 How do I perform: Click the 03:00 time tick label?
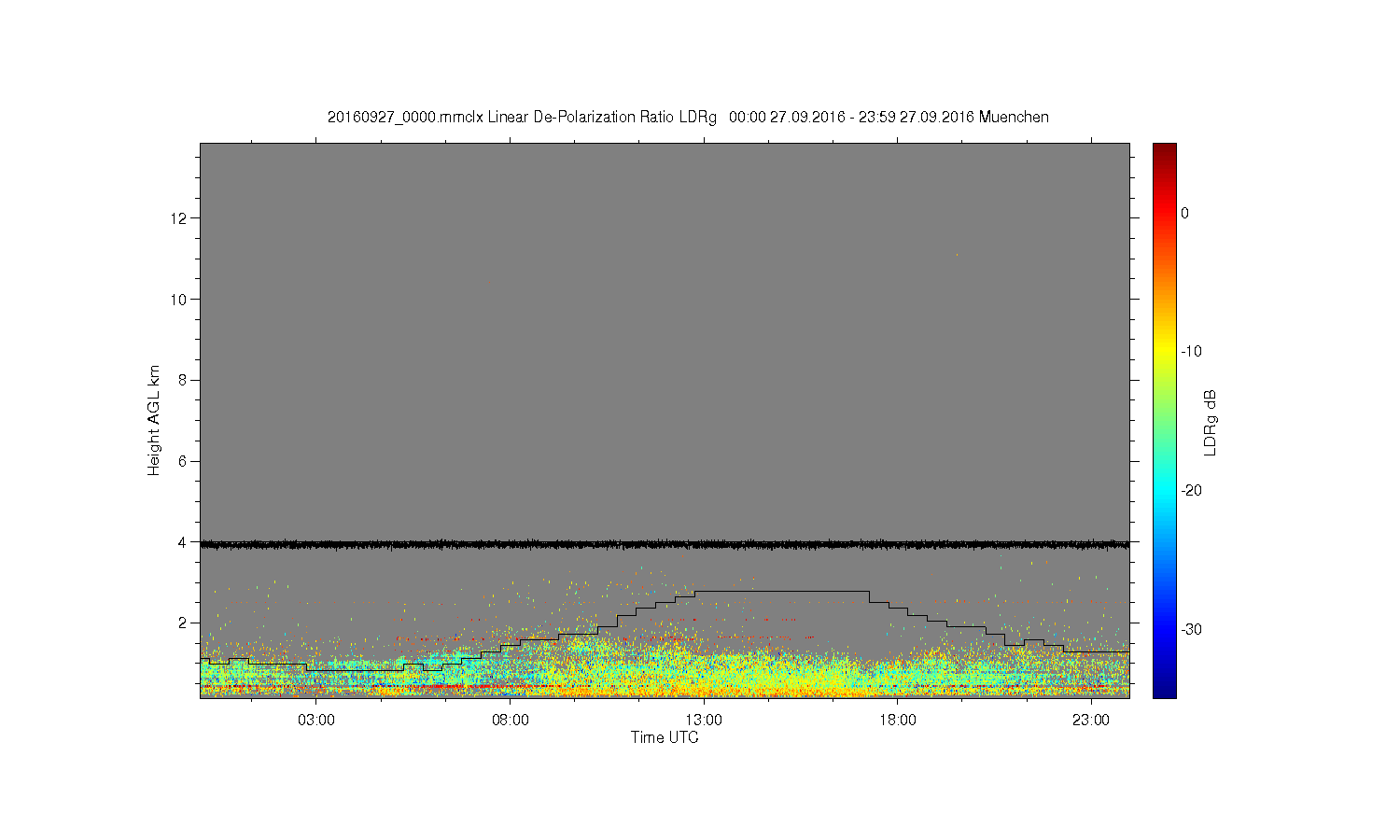point(316,721)
